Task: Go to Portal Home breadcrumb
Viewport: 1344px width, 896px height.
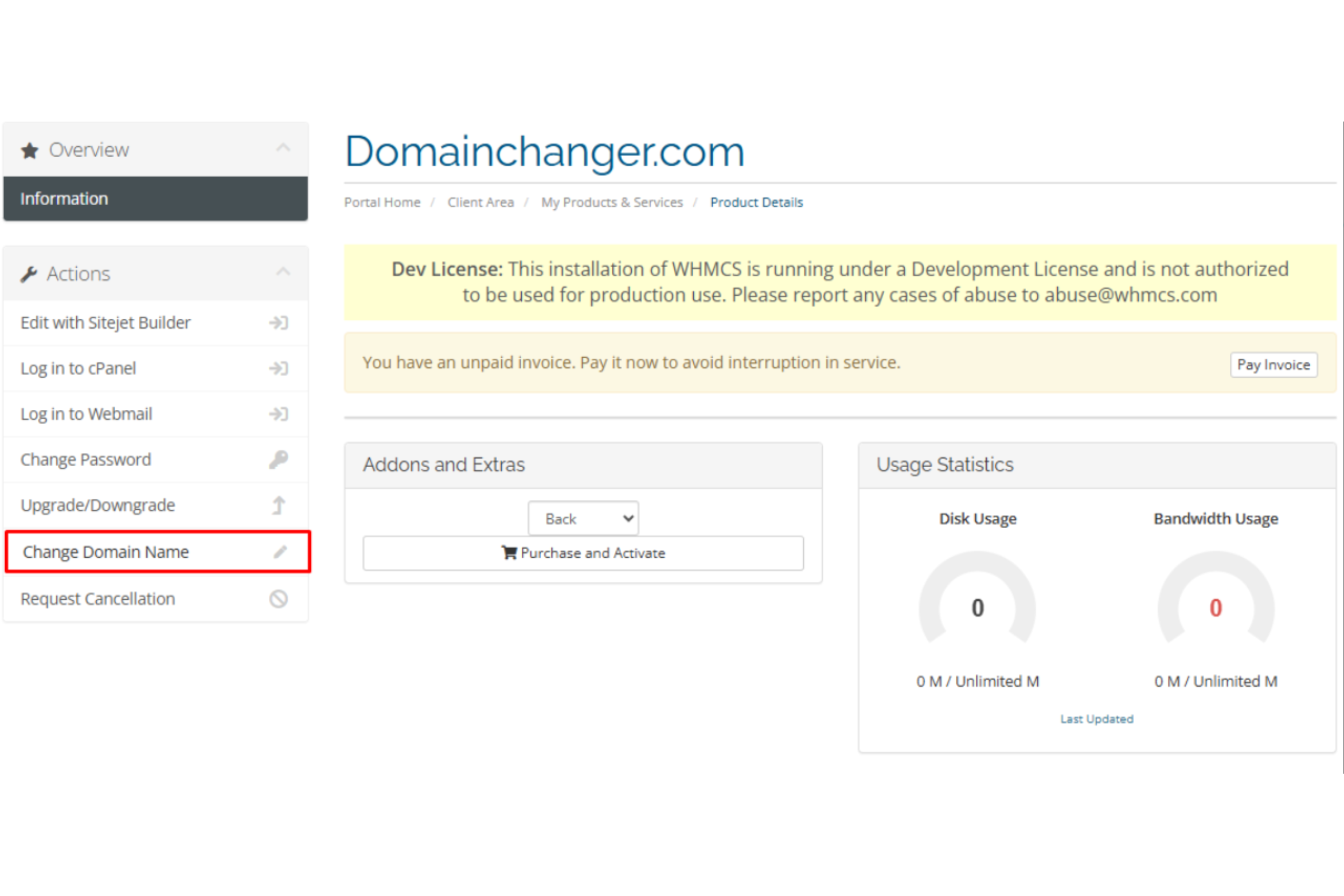Action: pyautogui.click(x=382, y=202)
